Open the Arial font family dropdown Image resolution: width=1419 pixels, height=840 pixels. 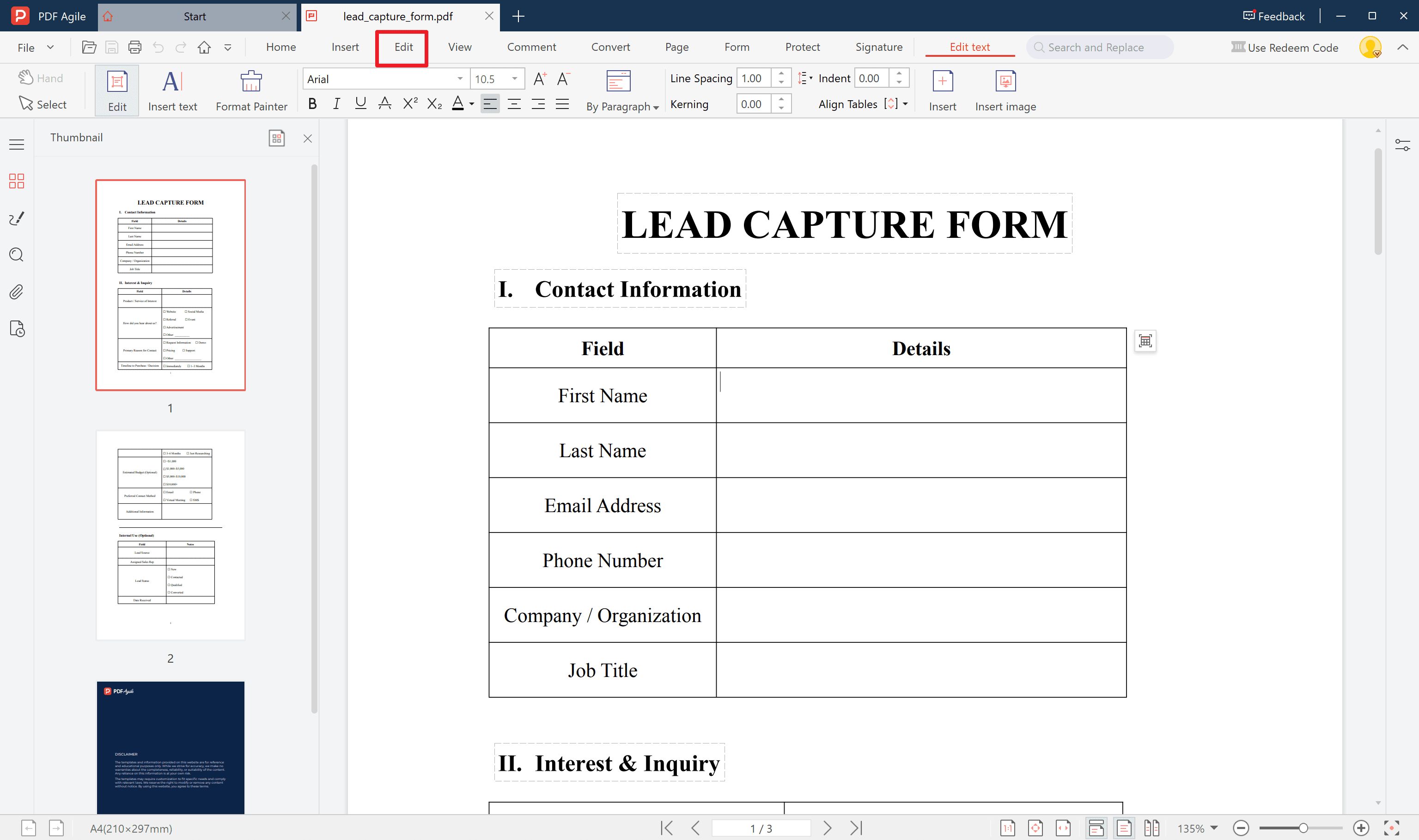pos(459,79)
